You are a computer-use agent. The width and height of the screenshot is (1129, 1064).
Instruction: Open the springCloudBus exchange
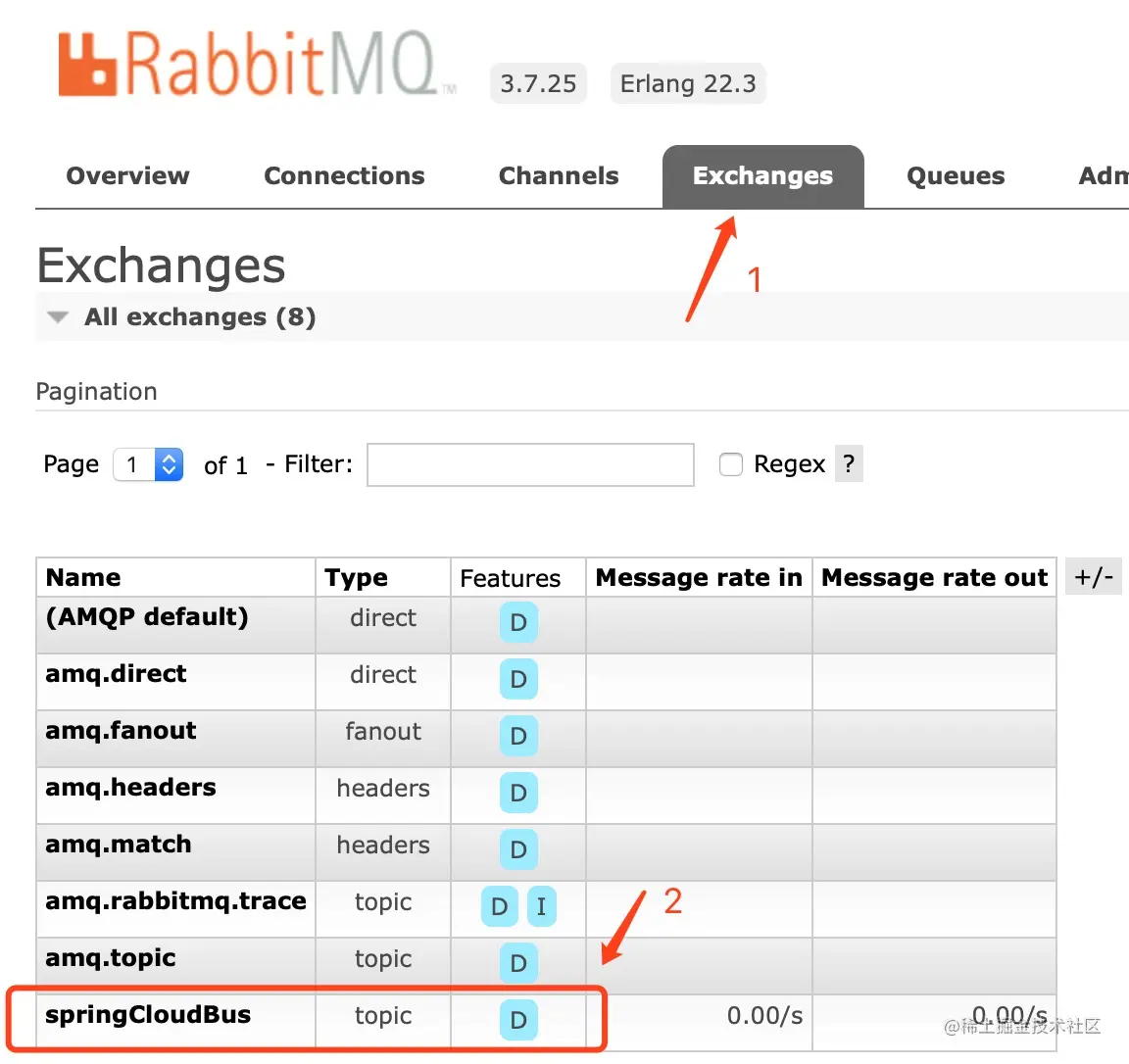(148, 1015)
